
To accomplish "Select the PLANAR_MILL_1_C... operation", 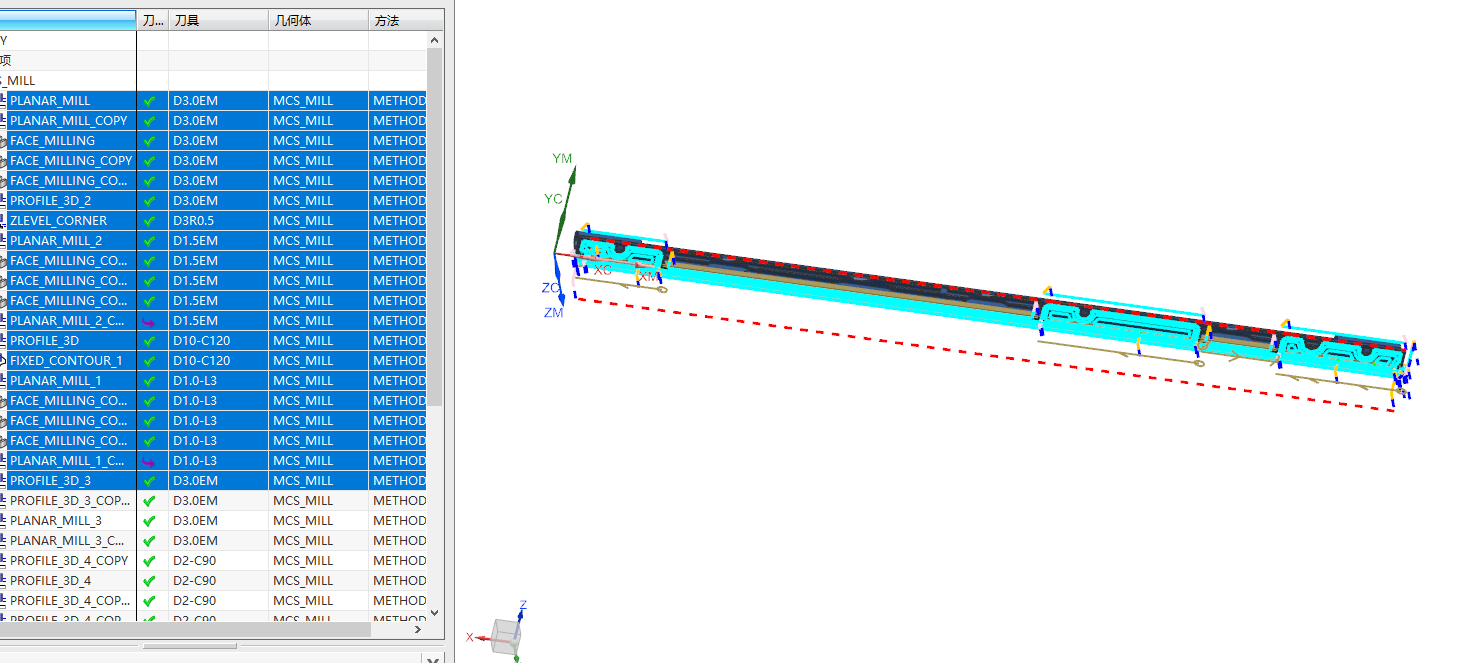I will (69, 461).
